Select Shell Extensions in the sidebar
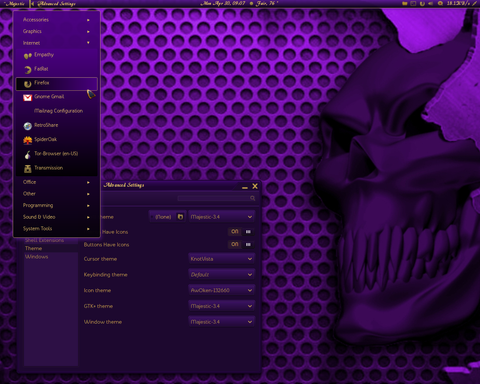The width and height of the screenshot is (480, 384). tap(51, 240)
